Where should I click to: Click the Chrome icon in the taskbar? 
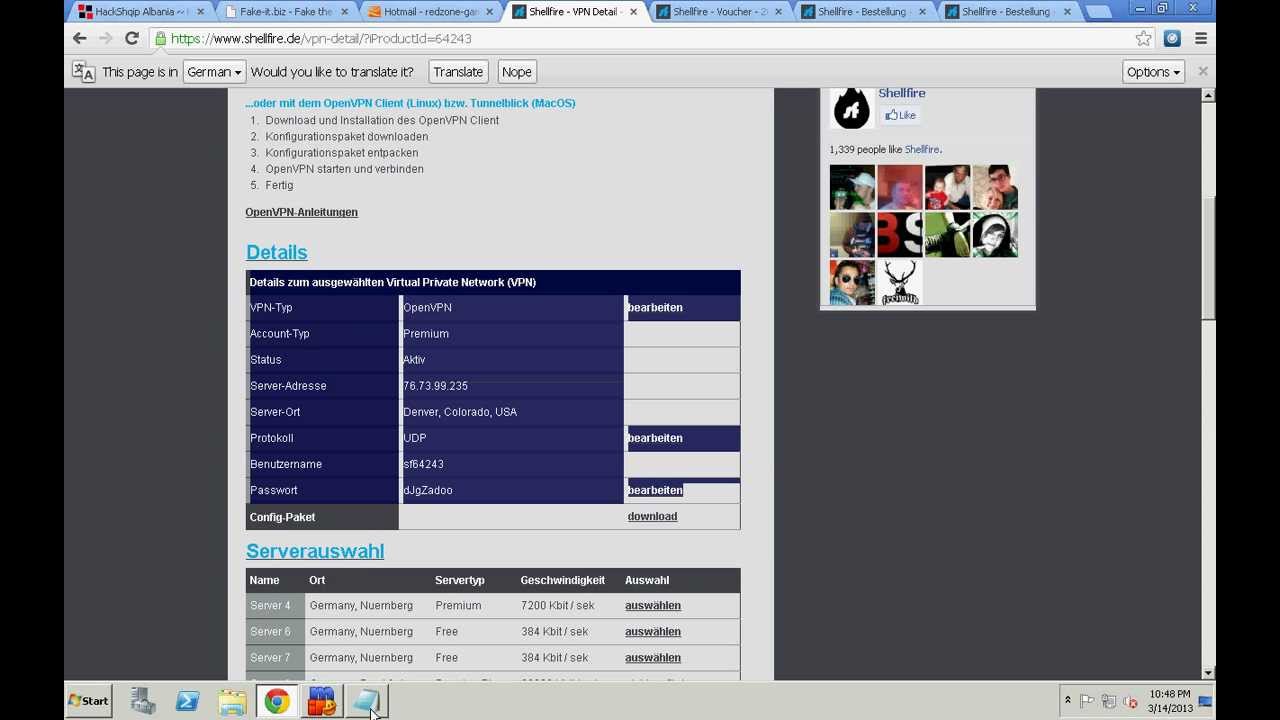[x=277, y=701]
